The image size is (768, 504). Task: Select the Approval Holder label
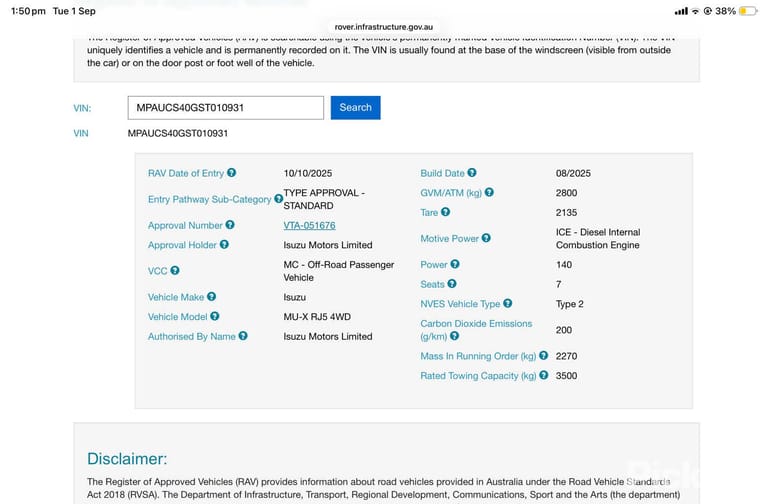(182, 245)
